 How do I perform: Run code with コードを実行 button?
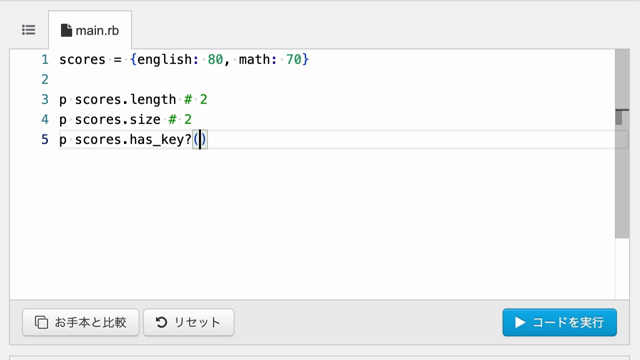pos(560,322)
